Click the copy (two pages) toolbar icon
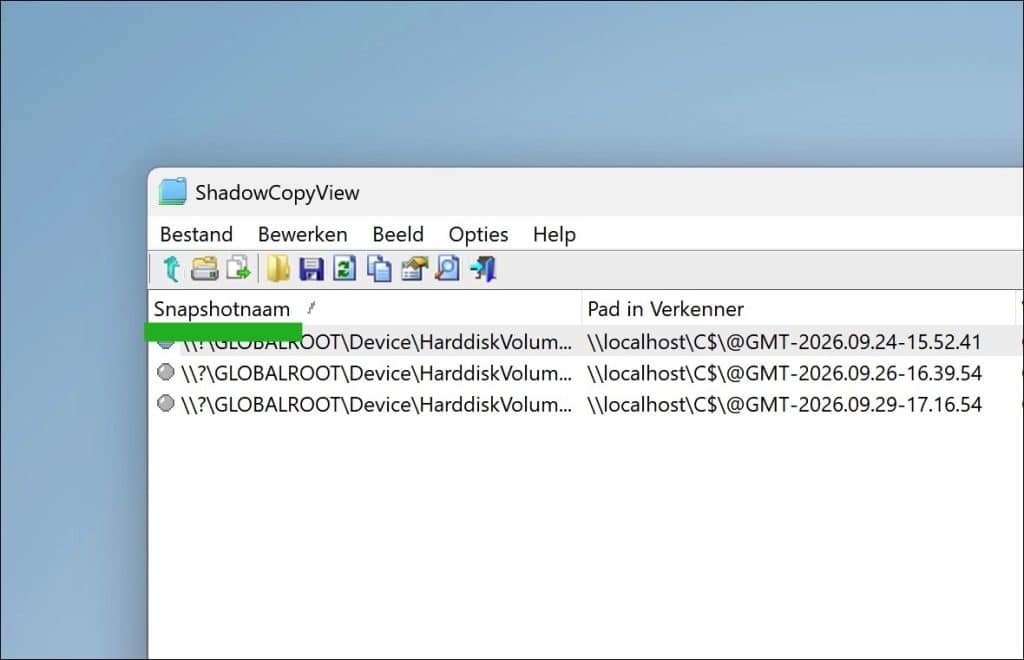 [379, 268]
